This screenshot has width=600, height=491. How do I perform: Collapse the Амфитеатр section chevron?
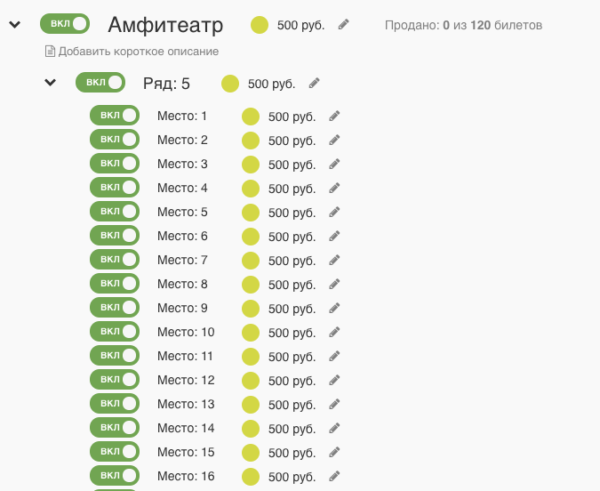coord(15,24)
